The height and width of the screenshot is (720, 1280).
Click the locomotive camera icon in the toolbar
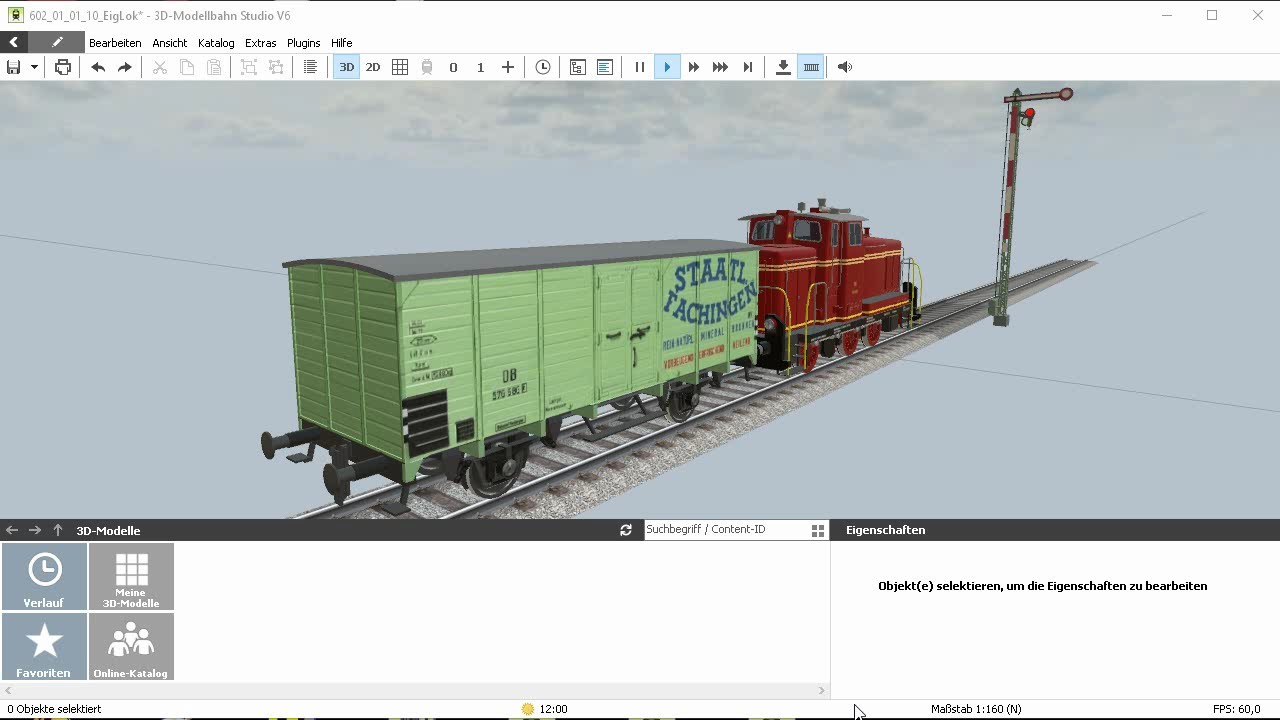pyautogui.click(x=427, y=67)
